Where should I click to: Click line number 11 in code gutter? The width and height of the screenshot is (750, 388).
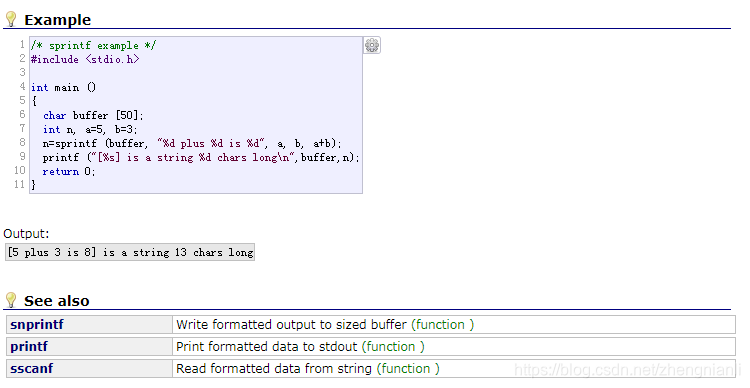(x=20, y=184)
